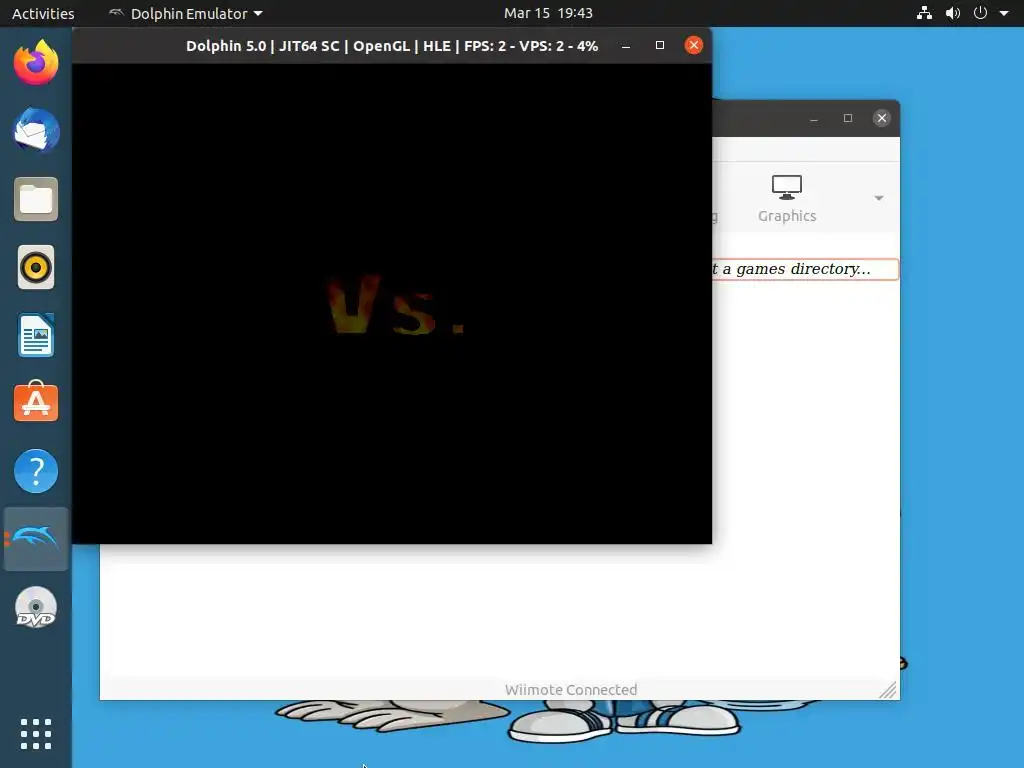This screenshot has width=1024, height=768.
Task: Open the network status icon in the top bar
Action: [924, 13]
